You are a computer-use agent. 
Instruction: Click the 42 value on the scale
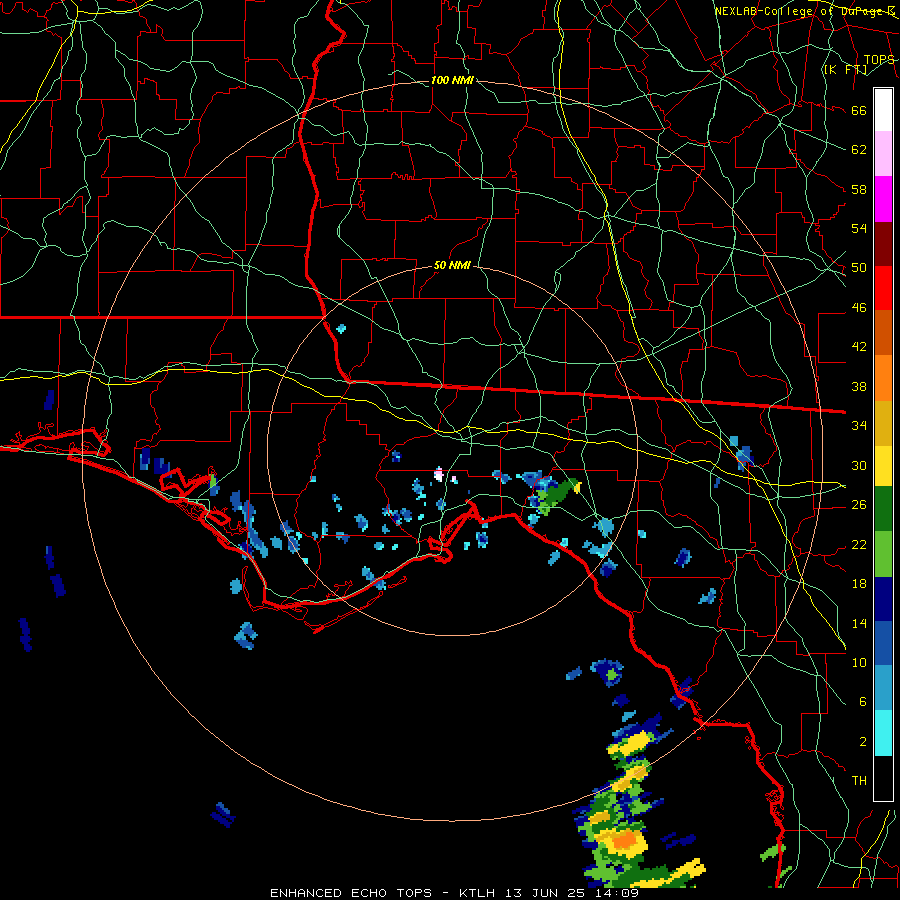[859, 347]
